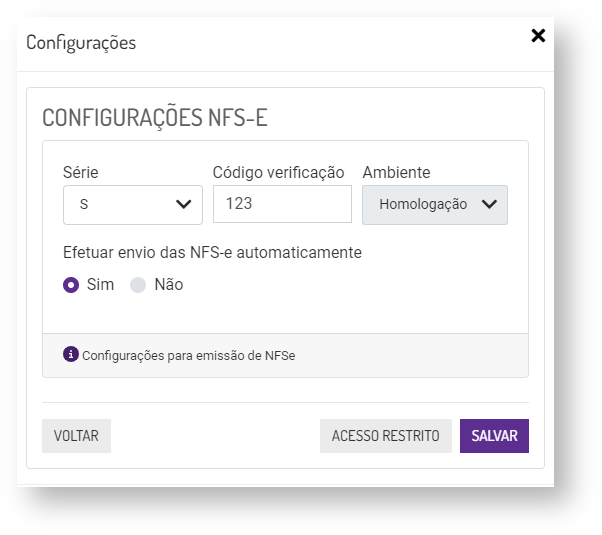Screen dimensions: 602x535
Task: Click the chevron arrow in the Ambiente field
Action: 489,204
